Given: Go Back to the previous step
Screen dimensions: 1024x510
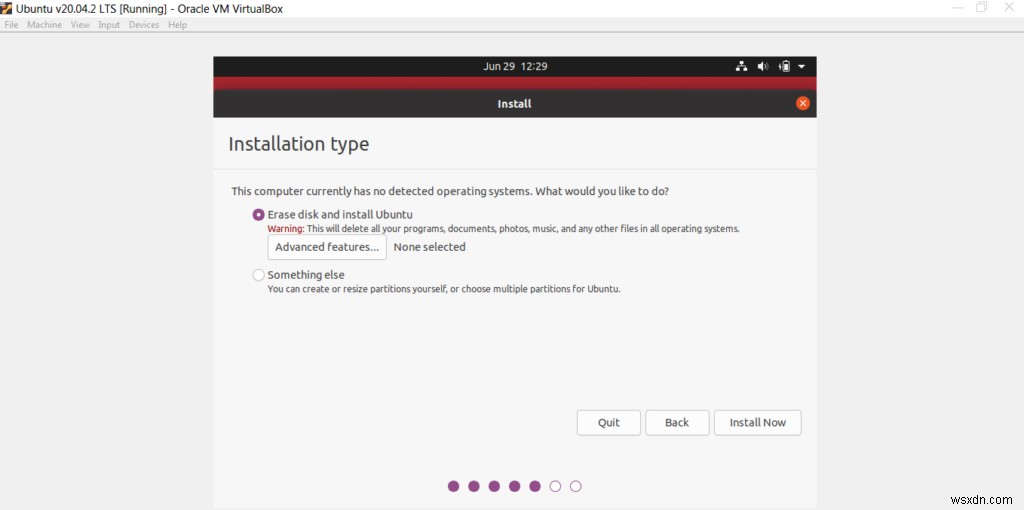Looking at the screenshot, I should pyautogui.click(x=677, y=422).
